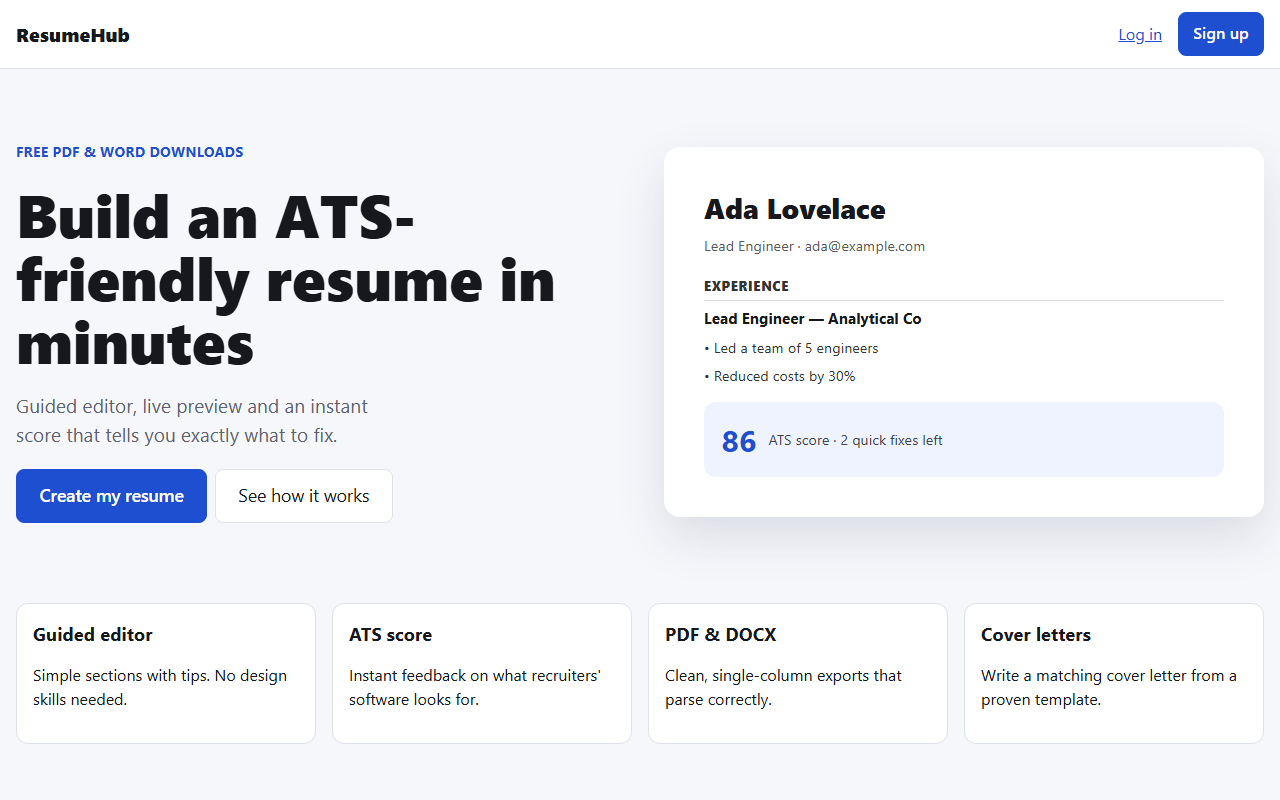Click the Guided editor subheading paragraph
Viewport: 1280px width, 800px height.
192,421
